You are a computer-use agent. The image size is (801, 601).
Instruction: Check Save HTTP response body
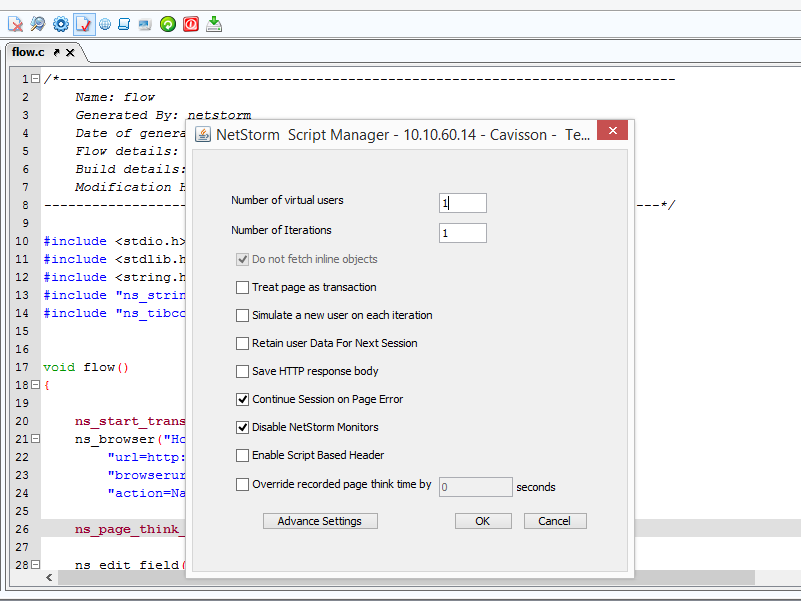[242, 372]
